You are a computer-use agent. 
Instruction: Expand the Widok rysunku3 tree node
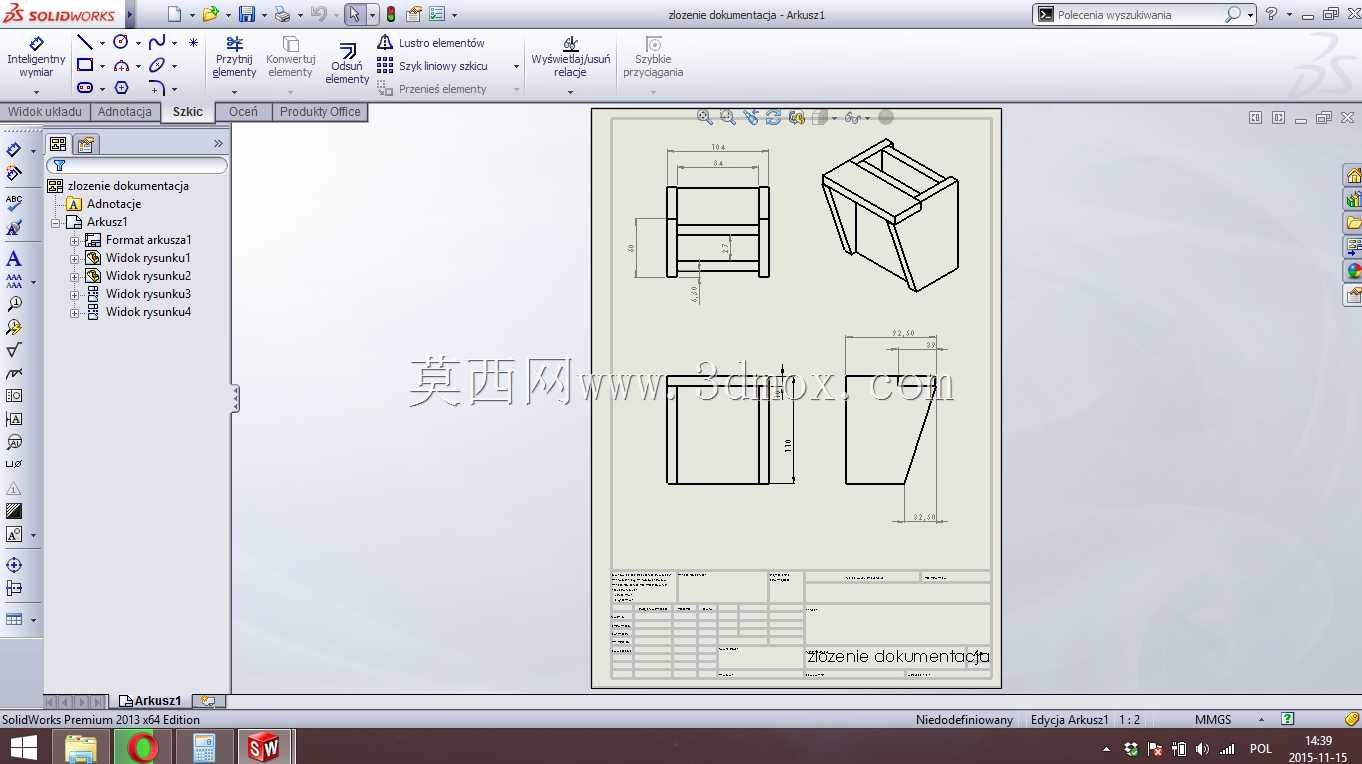[x=74, y=294]
